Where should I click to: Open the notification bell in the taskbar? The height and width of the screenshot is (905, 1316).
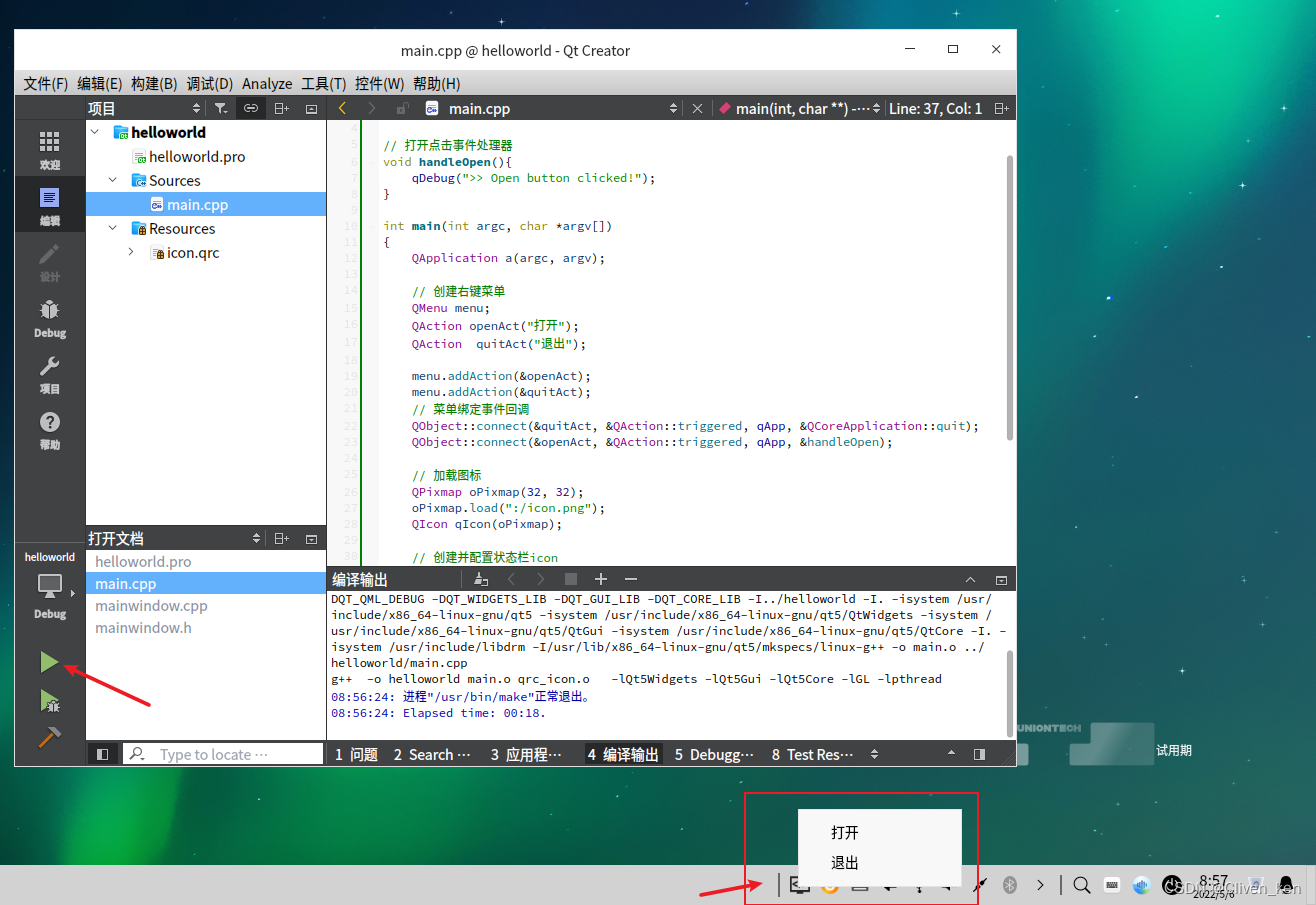(x=1286, y=884)
